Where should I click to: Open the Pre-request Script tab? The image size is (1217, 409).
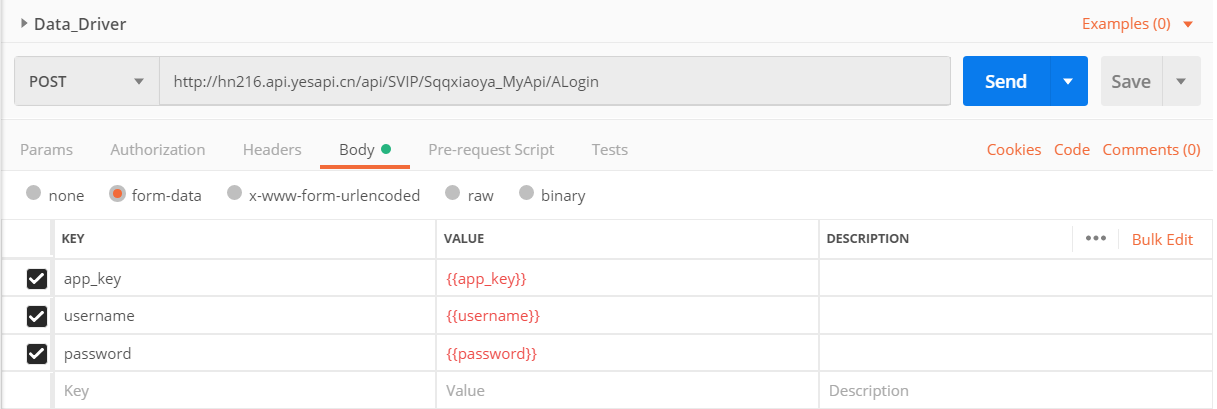(x=491, y=150)
